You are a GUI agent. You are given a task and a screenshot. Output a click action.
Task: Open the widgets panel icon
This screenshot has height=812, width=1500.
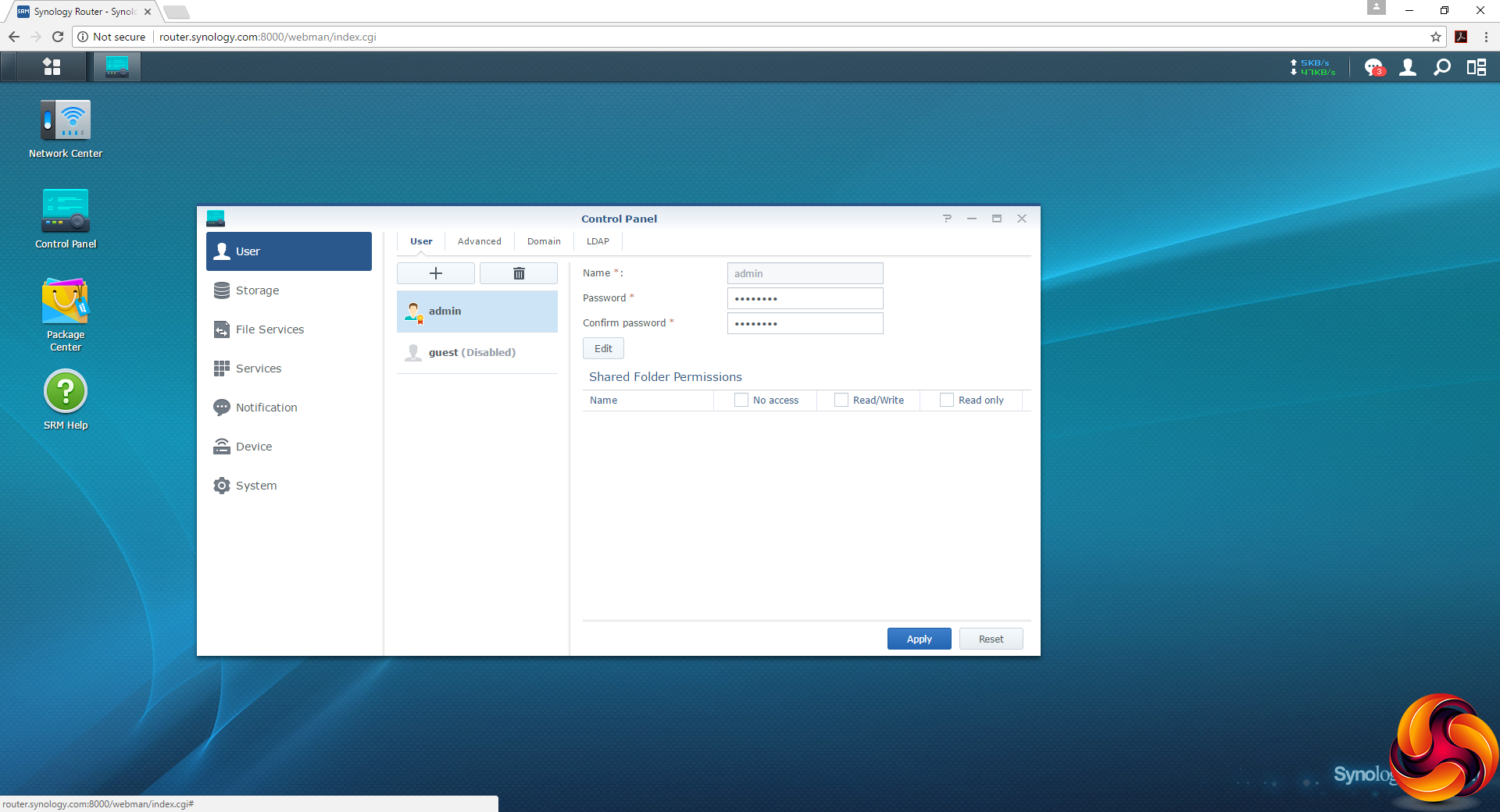point(1476,68)
